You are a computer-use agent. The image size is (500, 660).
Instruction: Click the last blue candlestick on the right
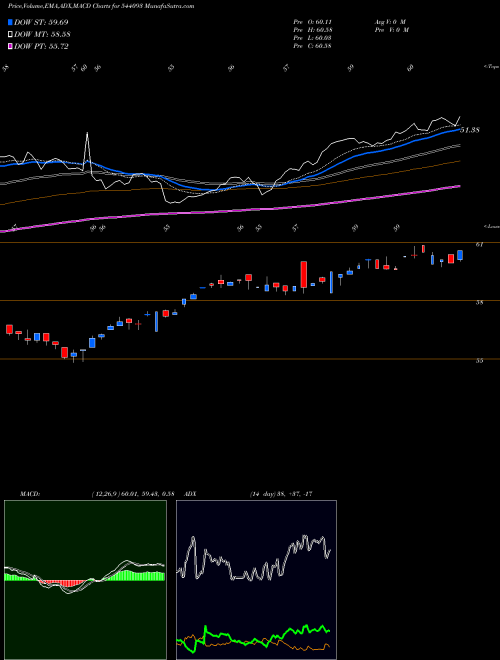pyautogui.click(x=460, y=255)
